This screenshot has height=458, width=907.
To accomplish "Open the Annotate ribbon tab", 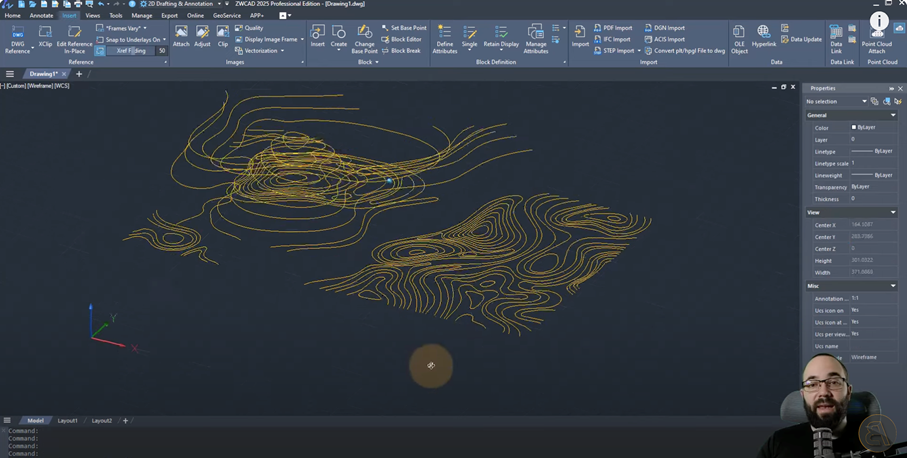I will [x=41, y=16].
